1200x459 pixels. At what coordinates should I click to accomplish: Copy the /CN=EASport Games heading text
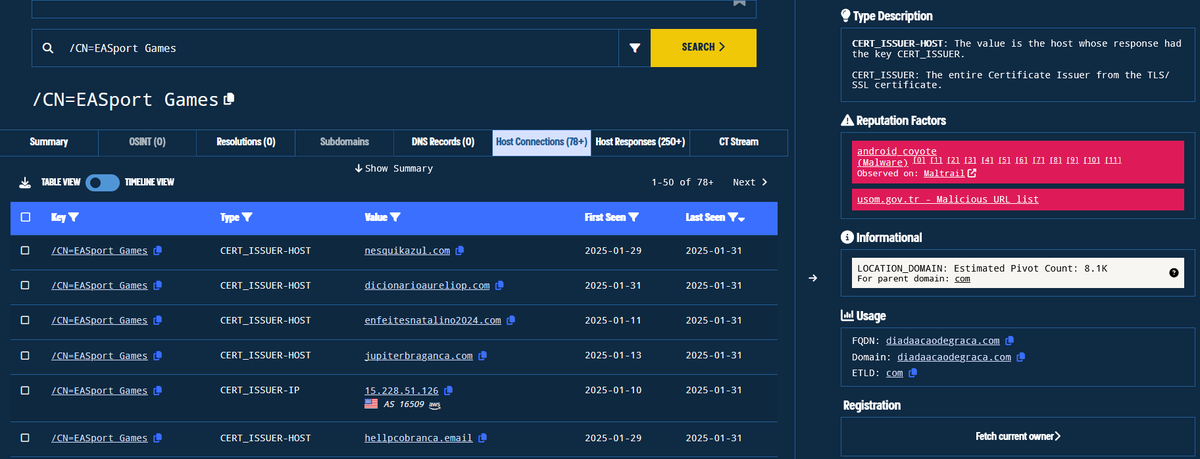click(x=230, y=99)
